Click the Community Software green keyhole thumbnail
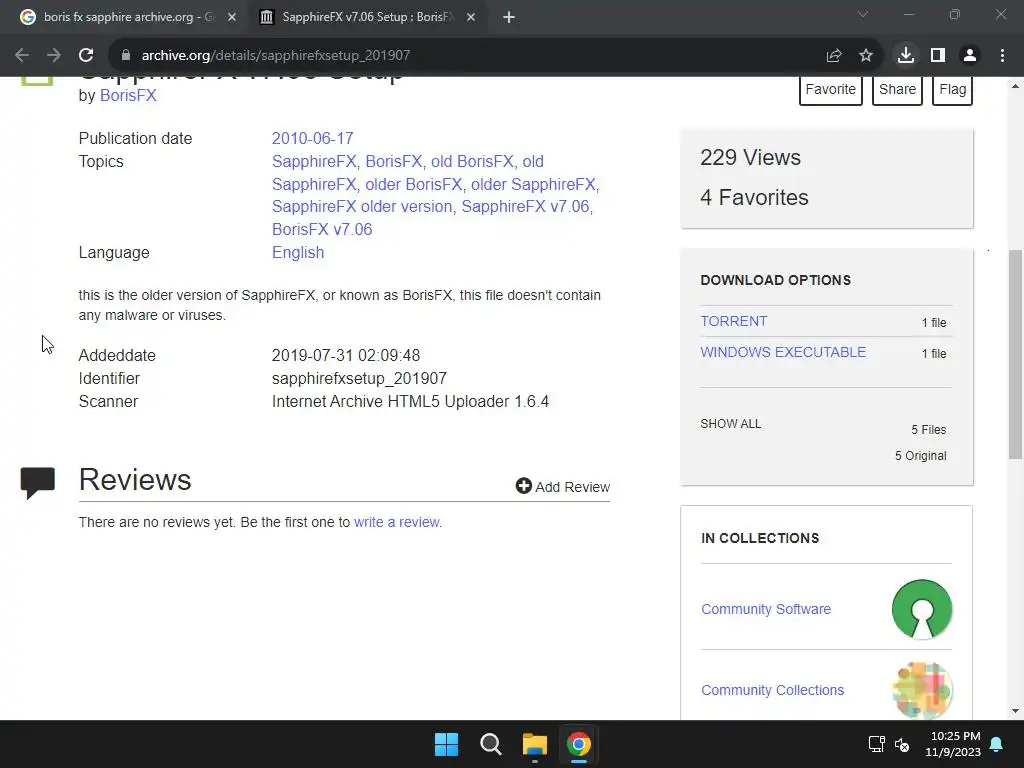Screen dimensions: 1024x768 pos(921,609)
